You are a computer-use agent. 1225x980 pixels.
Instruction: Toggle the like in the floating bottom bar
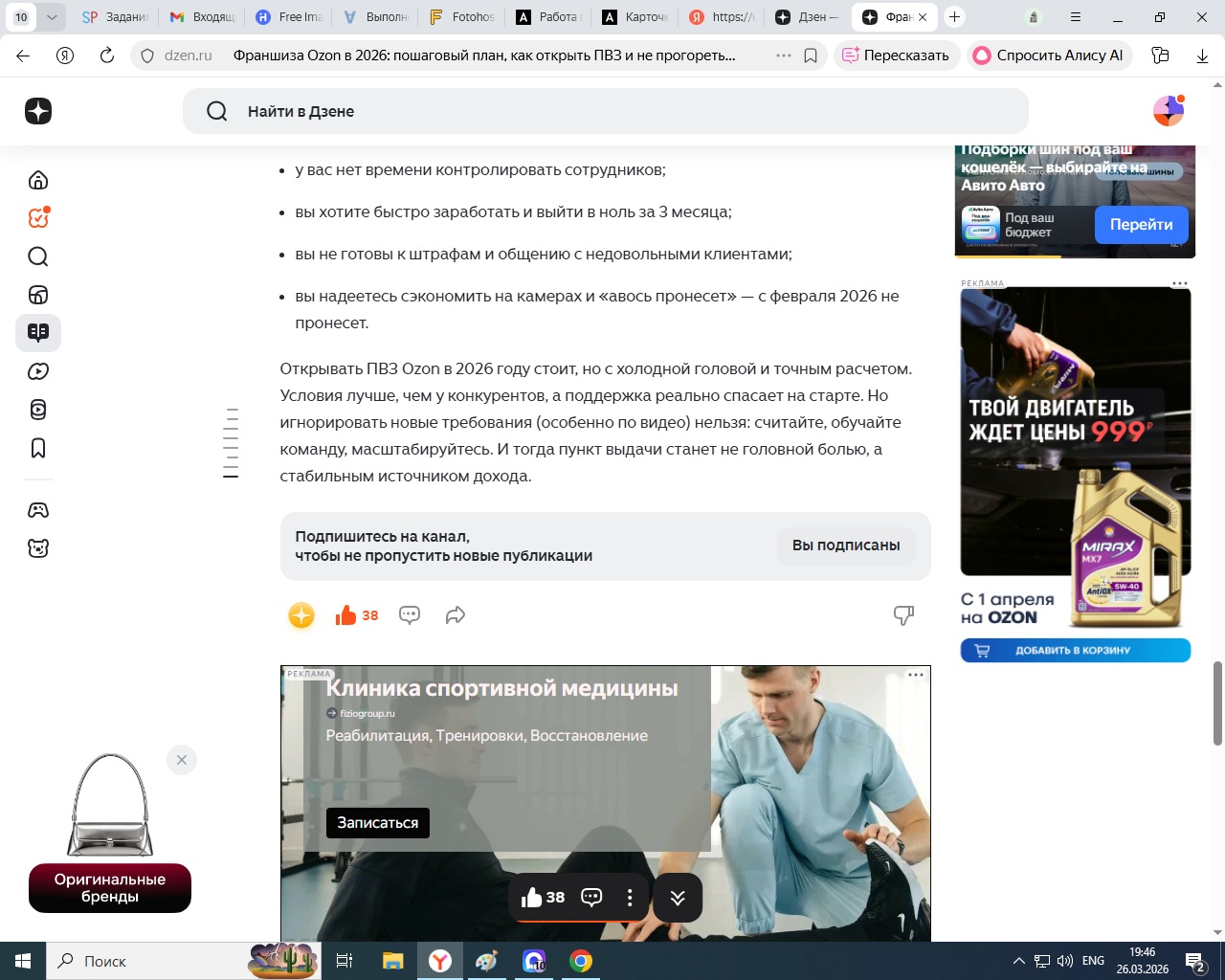point(543,898)
